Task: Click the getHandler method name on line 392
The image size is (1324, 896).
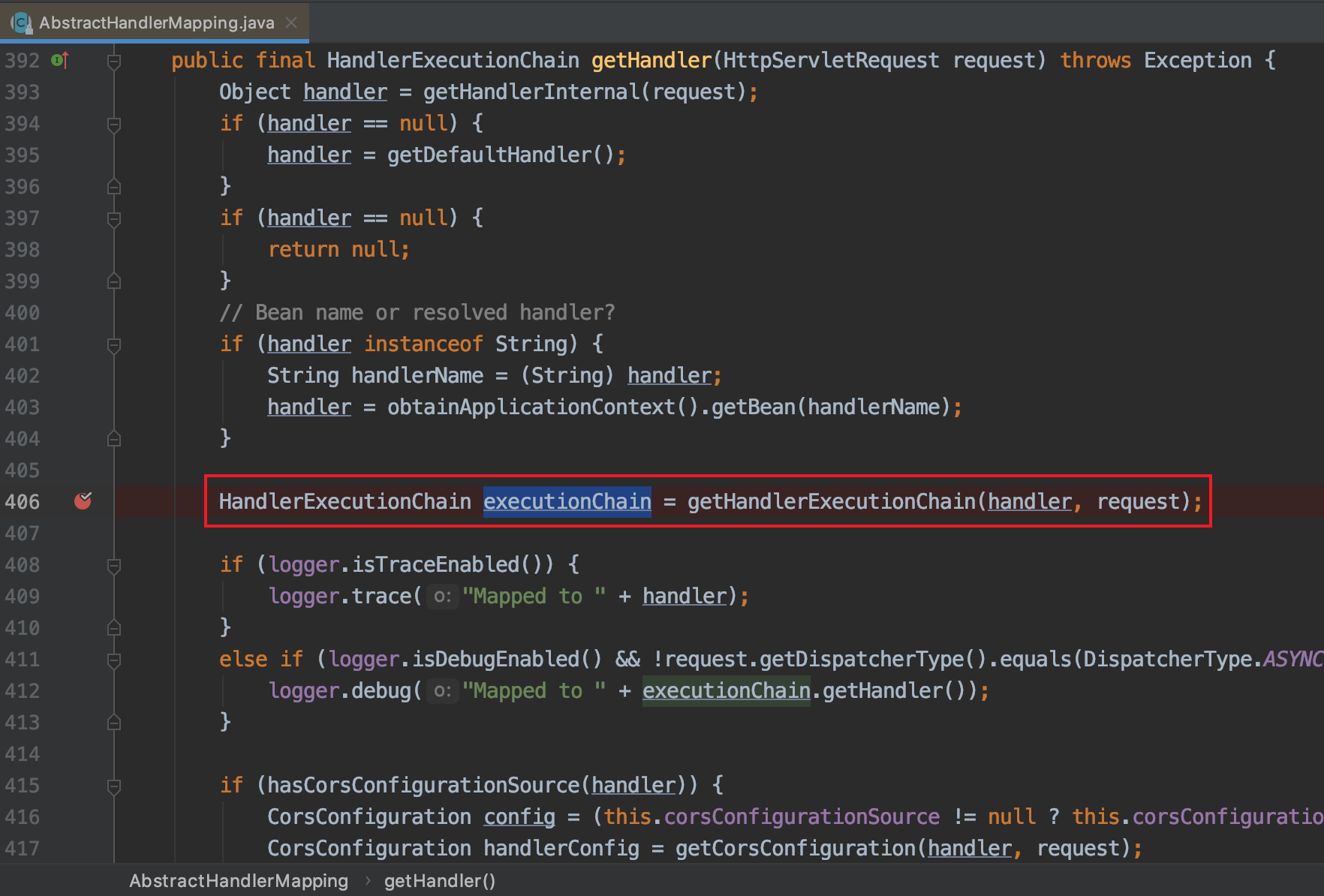Action: click(x=651, y=60)
